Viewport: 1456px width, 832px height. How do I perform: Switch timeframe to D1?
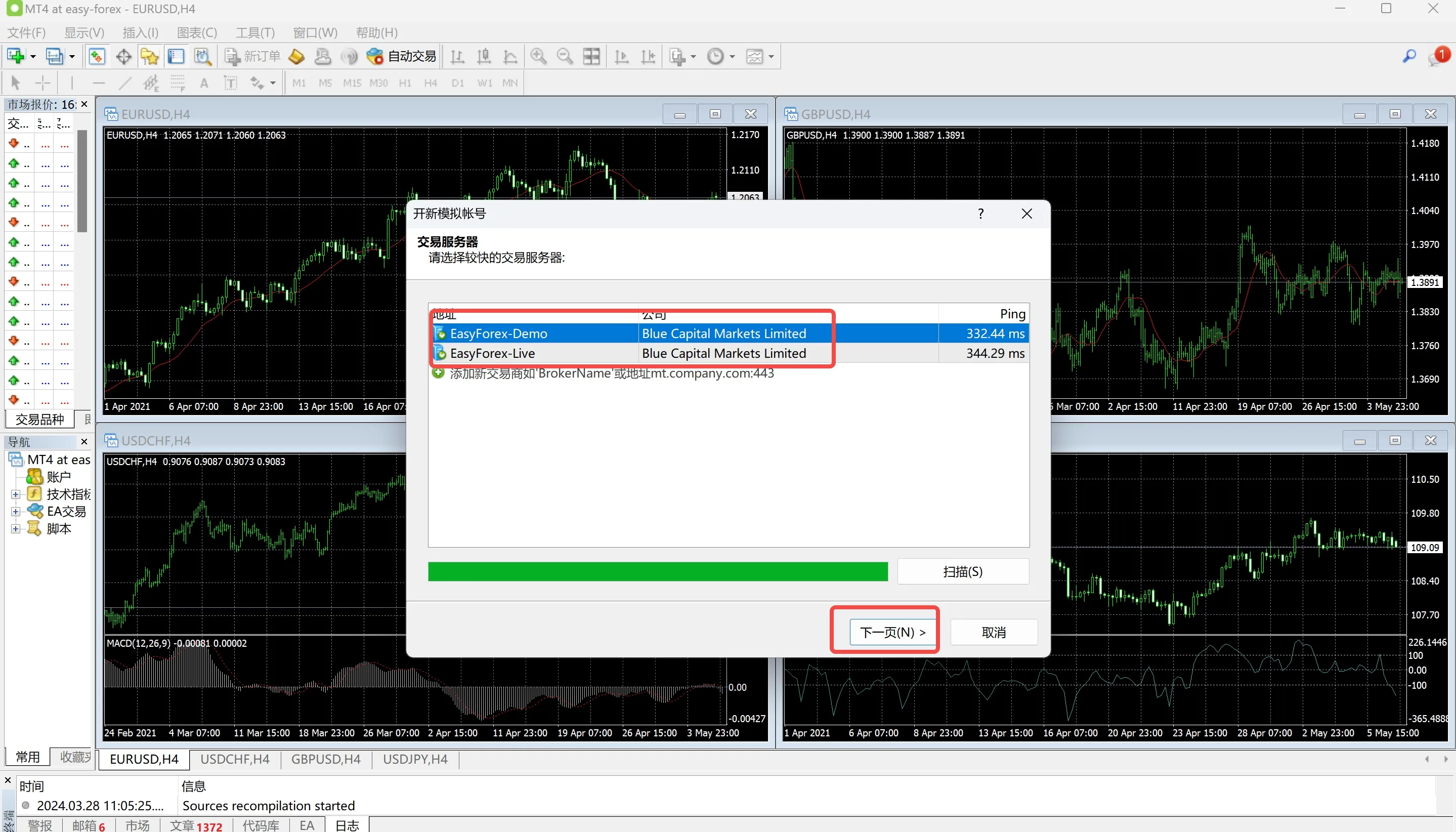pos(457,84)
